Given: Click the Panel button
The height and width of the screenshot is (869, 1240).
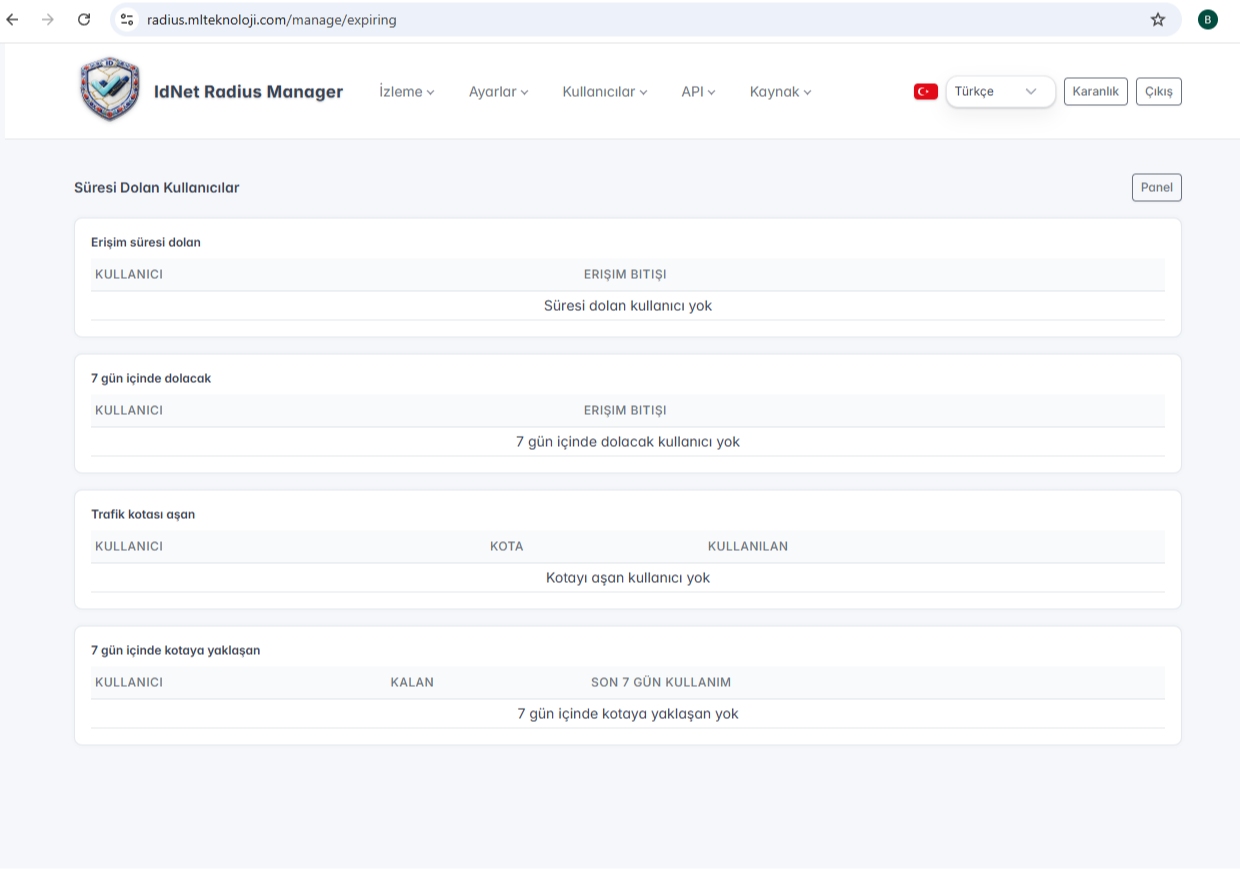Looking at the screenshot, I should pyautogui.click(x=1156, y=187).
